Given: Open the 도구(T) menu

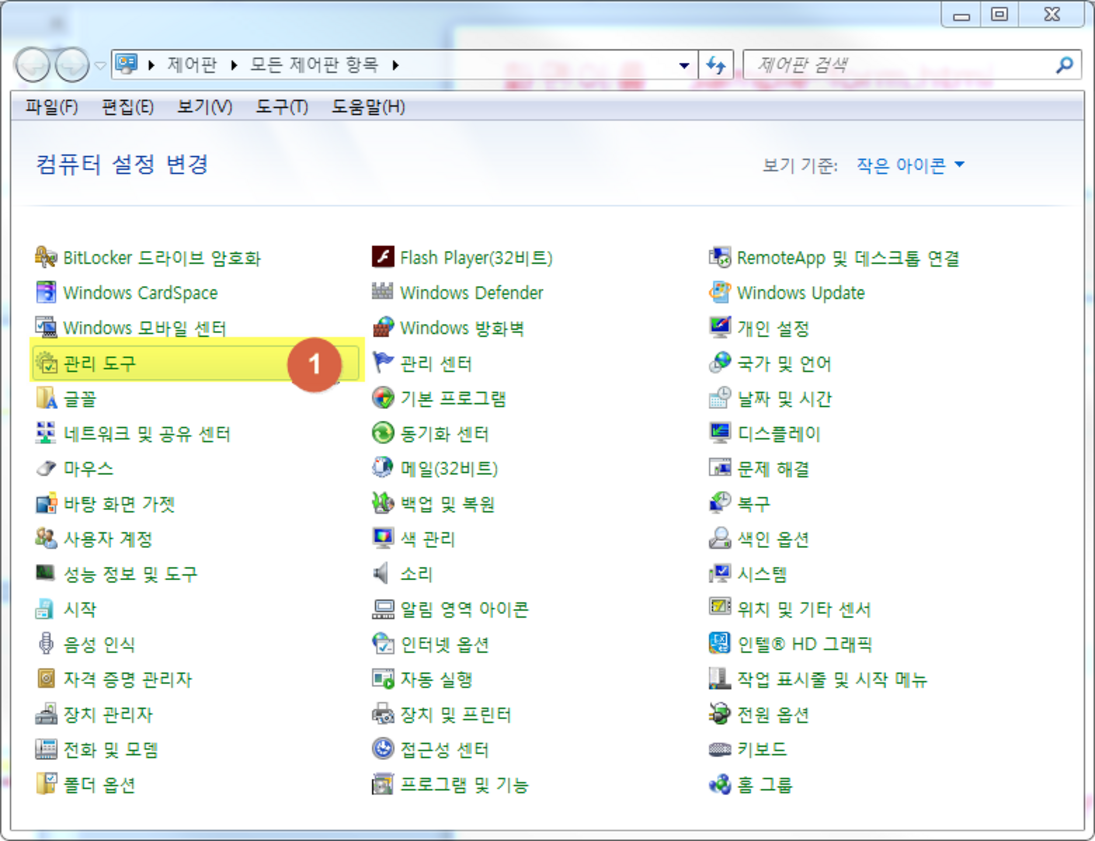Looking at the screenshot, I should tap(281, 107).
